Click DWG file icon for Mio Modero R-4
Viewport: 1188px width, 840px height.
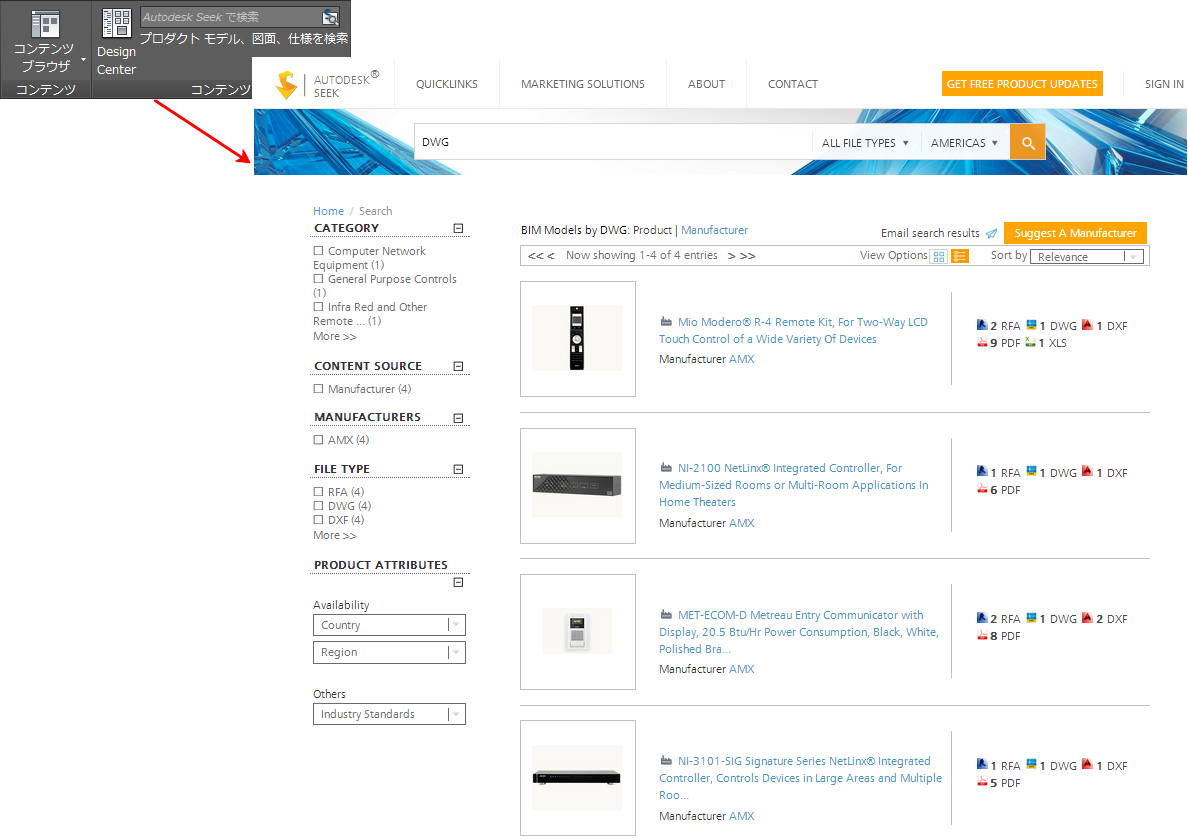(x=1031, y=325)
